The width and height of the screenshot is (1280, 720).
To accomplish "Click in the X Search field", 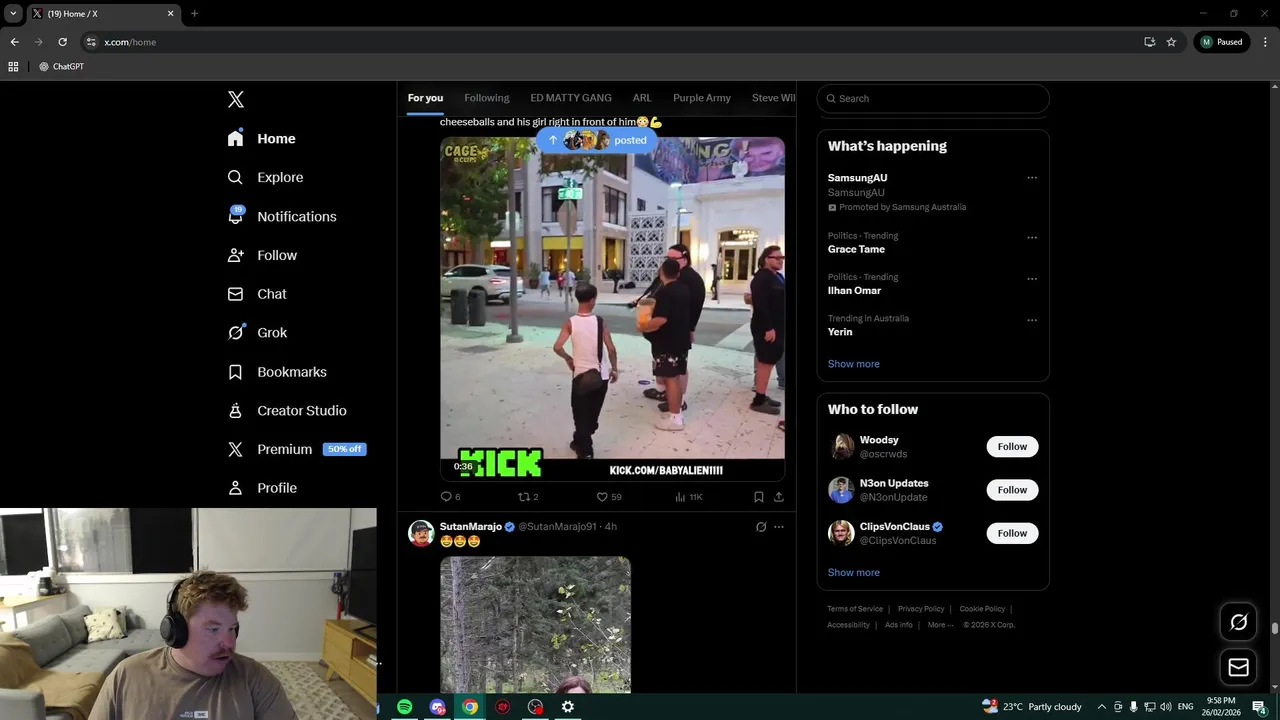I will [x=933, y=98].
